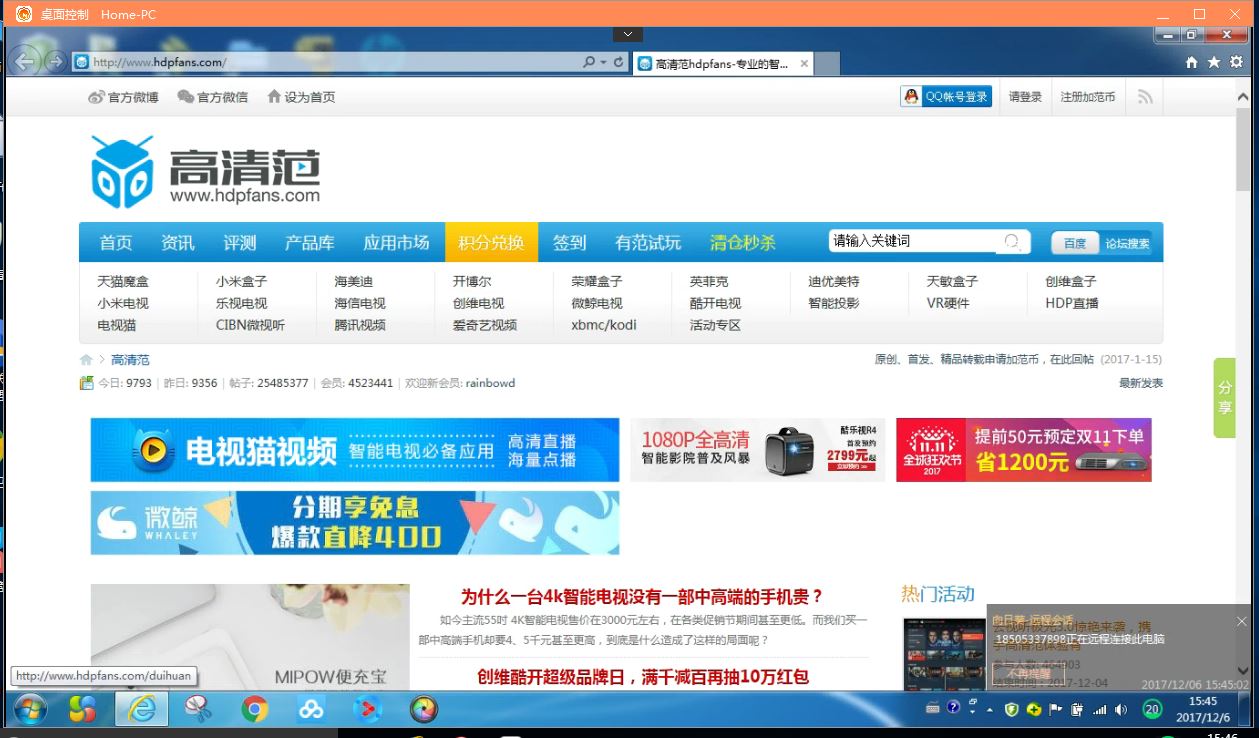Click the IE home icon
The height and width of the screenshot is (738, 1259).
pyautogui.click(x=1191, y=62)
